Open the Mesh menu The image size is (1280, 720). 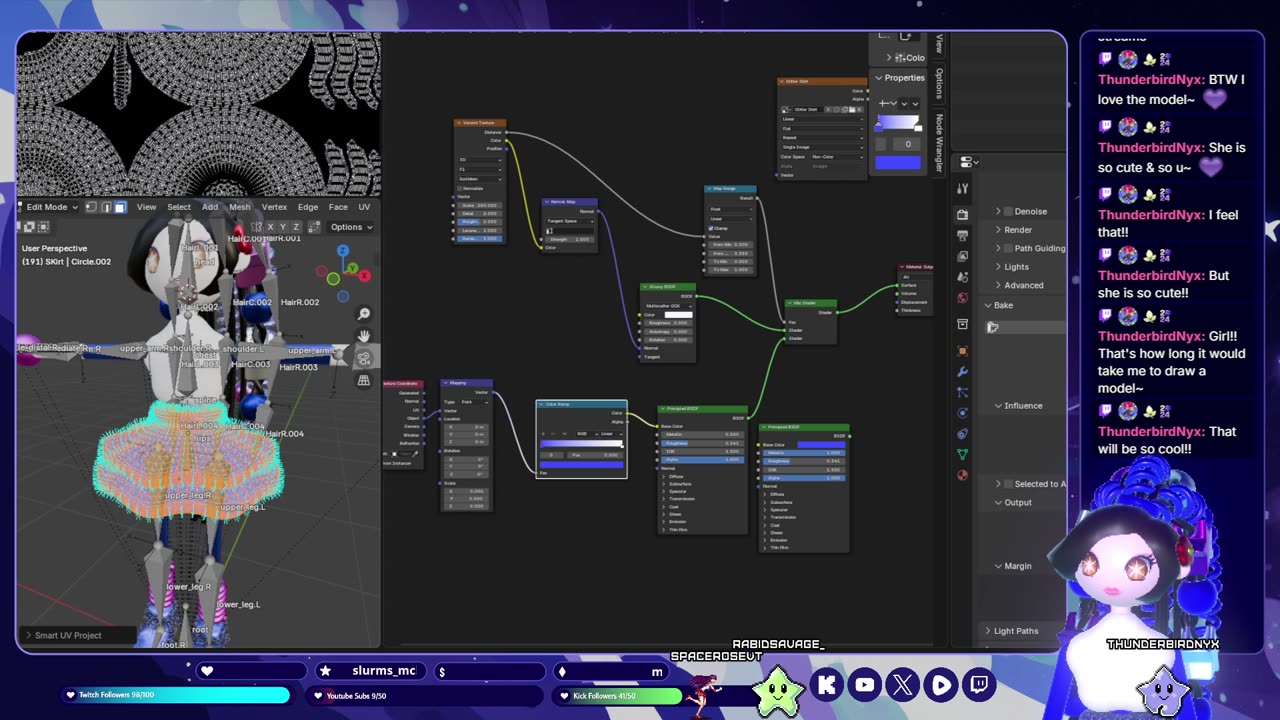[x=240, y=207]
